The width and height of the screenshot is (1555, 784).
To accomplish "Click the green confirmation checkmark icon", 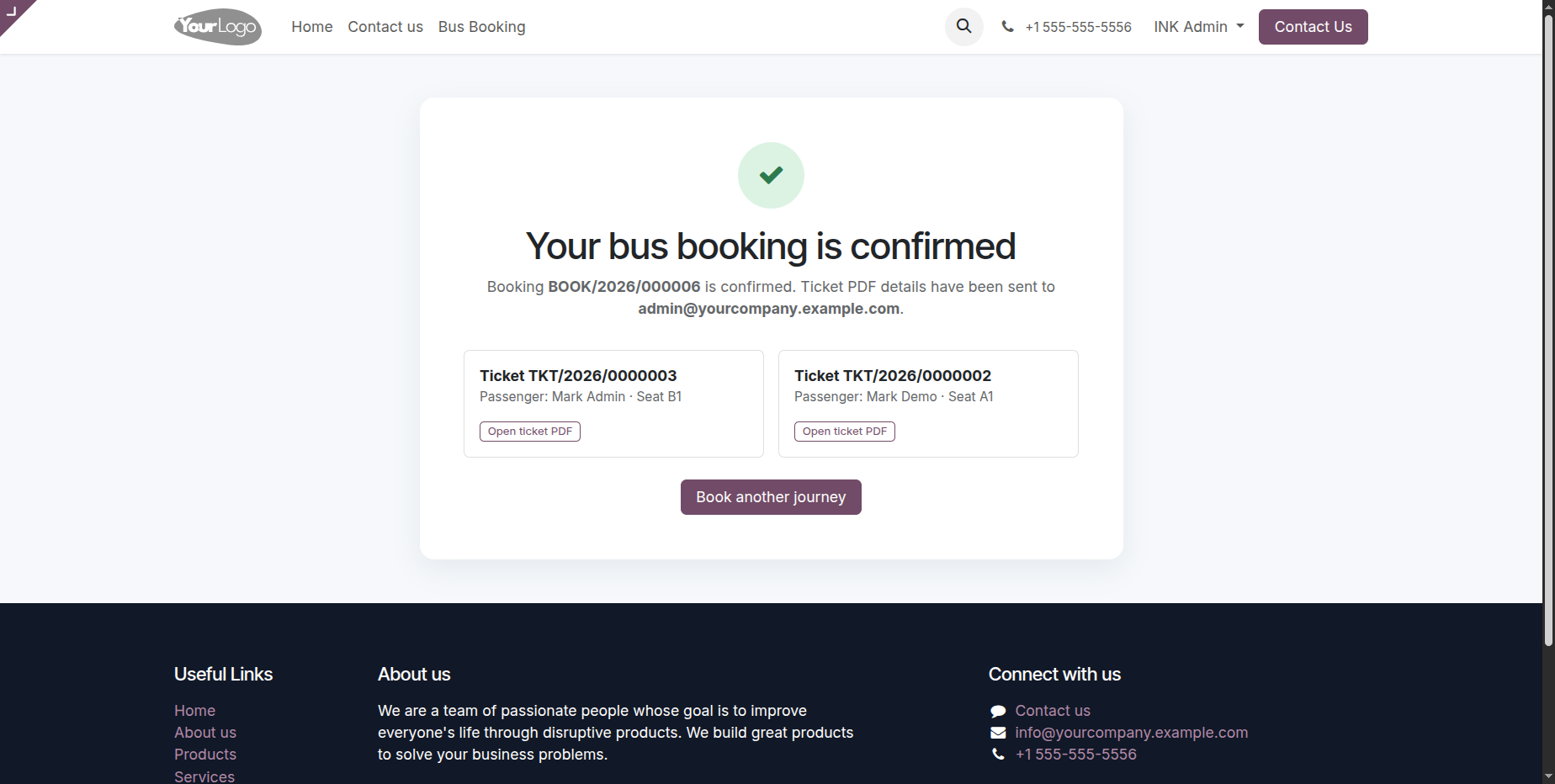I will (x=771, y=175).
